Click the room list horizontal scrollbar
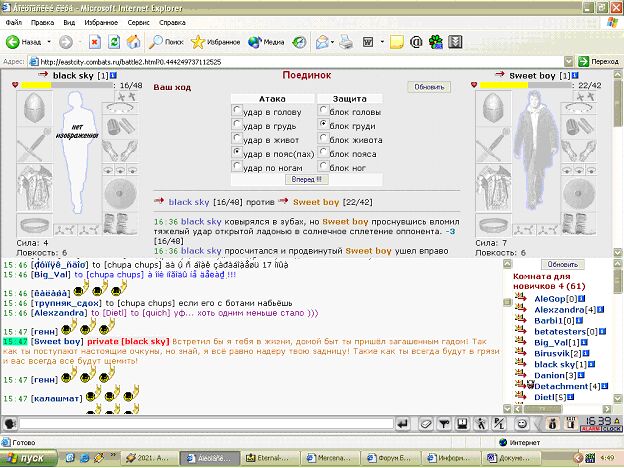The height and width of the screenshot is (468, 624). [x=561, y=409]
